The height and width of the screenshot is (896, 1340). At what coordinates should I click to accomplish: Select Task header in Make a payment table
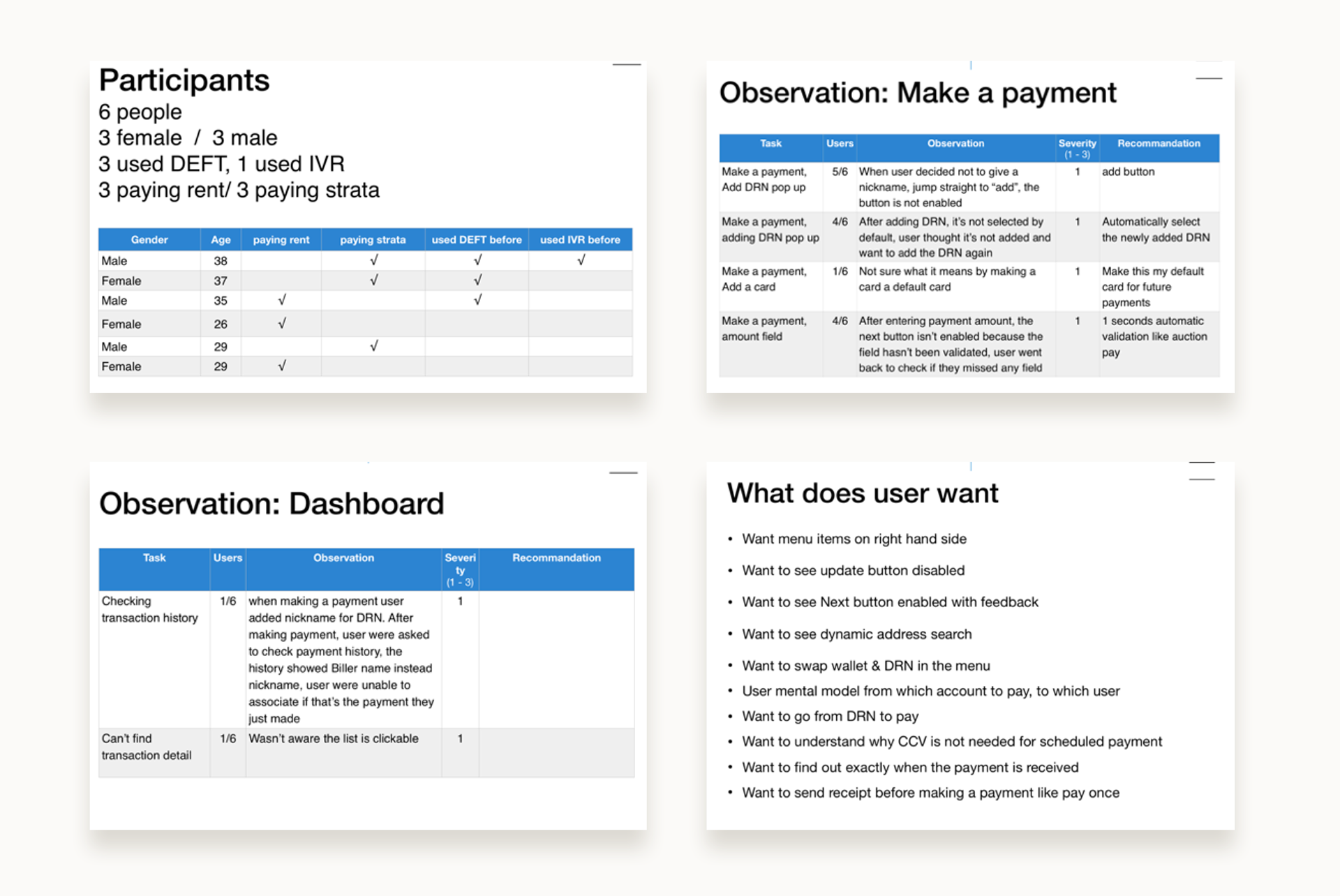[770, 148]
